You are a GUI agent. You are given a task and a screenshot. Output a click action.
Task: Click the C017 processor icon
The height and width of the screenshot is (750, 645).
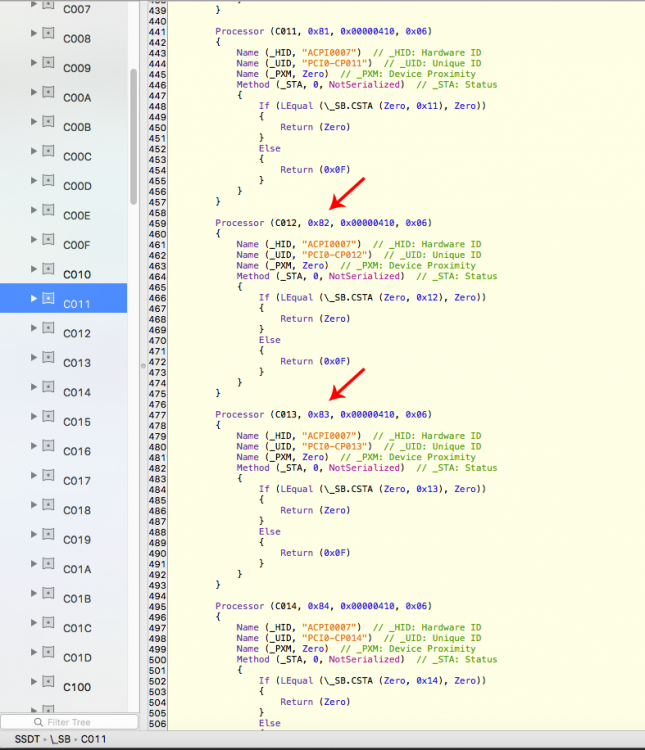click(x=48, y=475)
